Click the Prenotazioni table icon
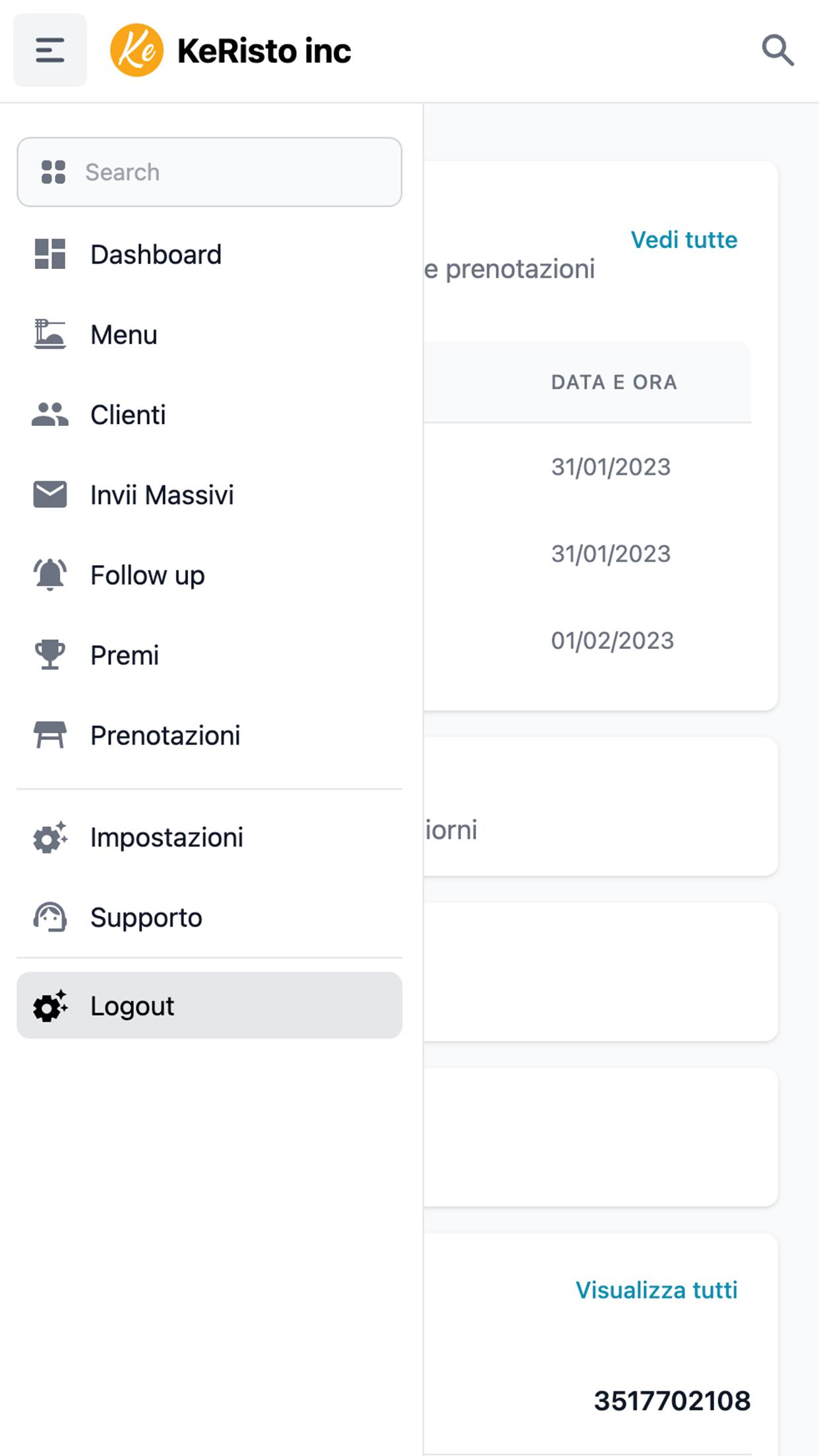The image size is (819, 1456). coord(50,735)
